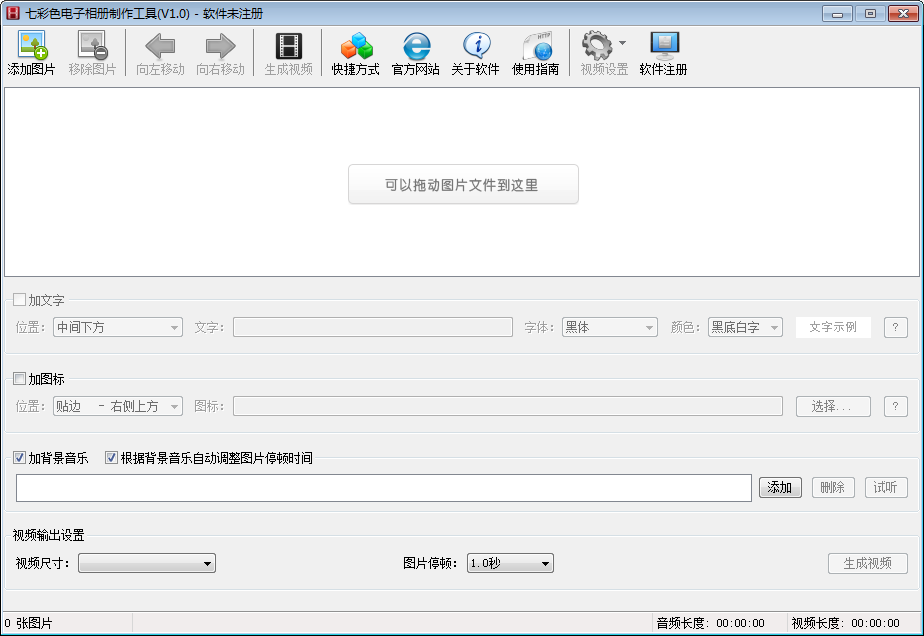
Task: Expand the 视频设置 dropdown arrow
Action: pyautogui.click(x=622, y=45)
